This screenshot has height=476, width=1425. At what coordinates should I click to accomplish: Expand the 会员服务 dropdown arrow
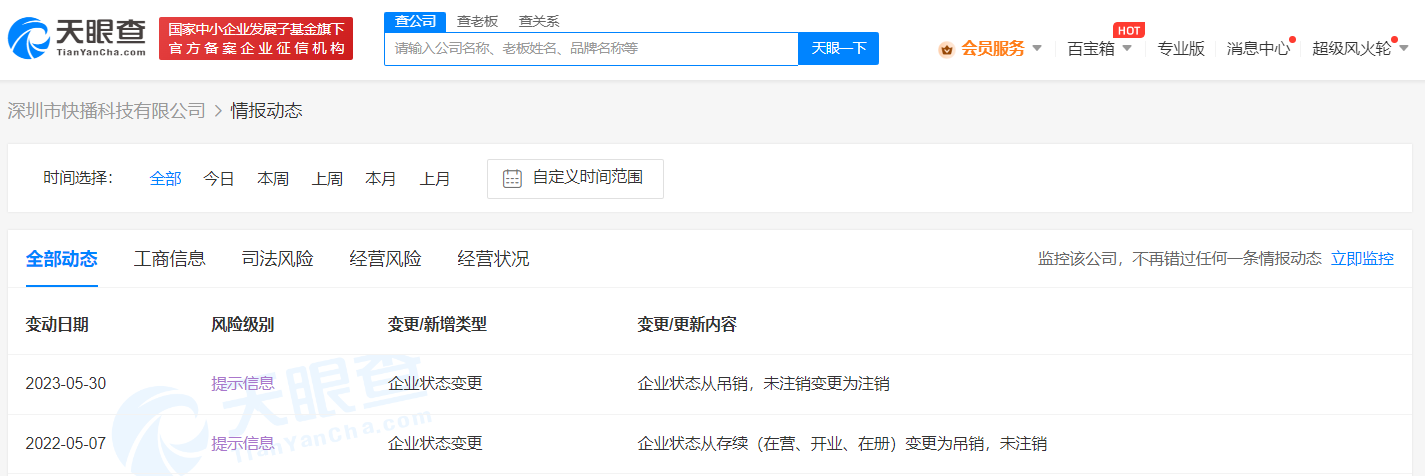1037,48
